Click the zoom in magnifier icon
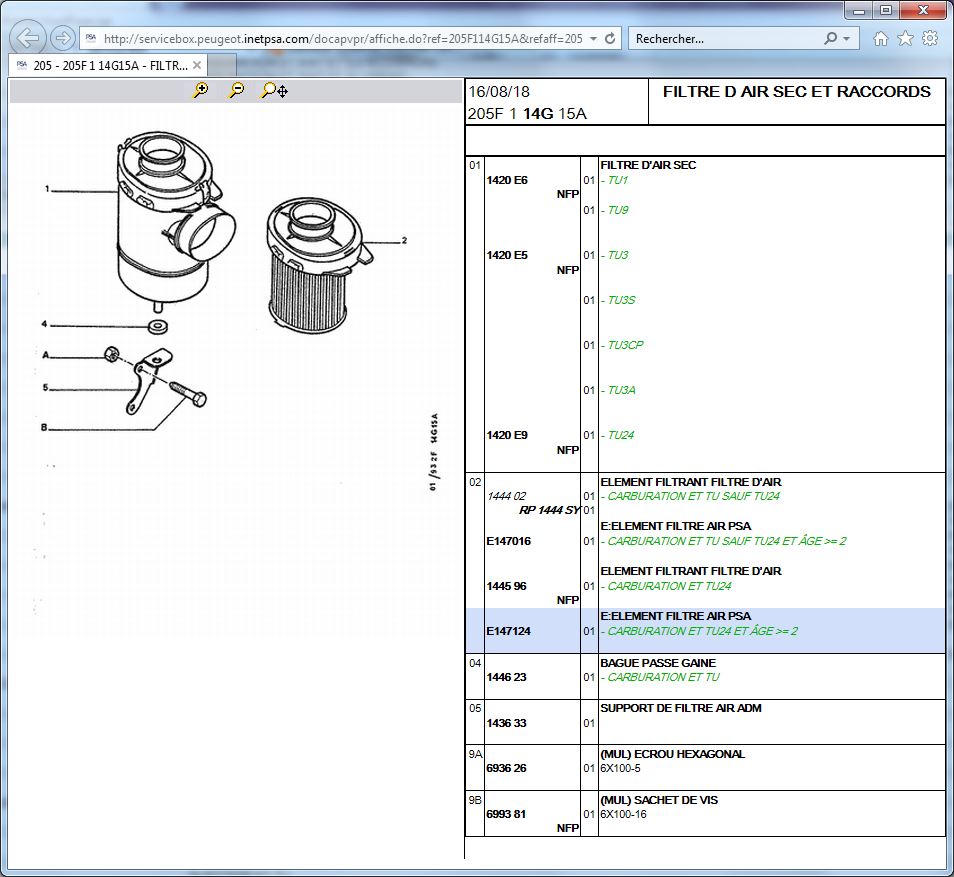 pos(201,91)
